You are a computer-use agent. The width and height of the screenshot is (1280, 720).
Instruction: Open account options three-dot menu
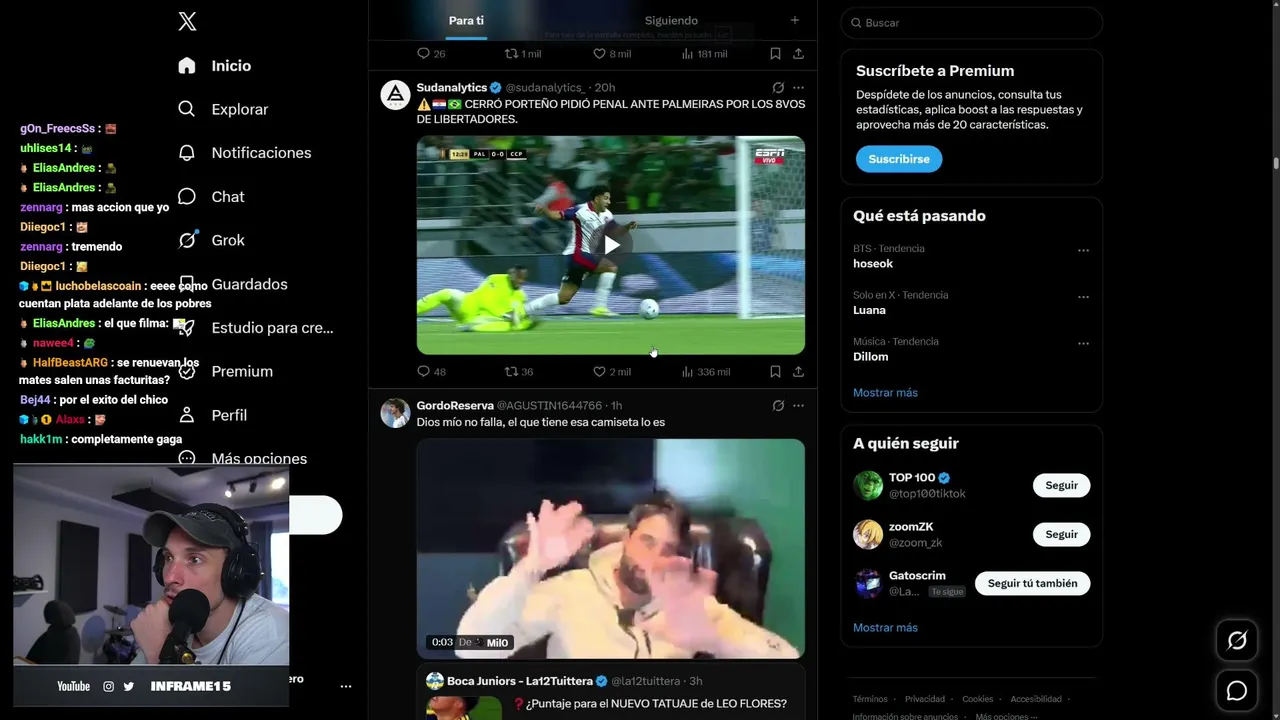[346, 687]
